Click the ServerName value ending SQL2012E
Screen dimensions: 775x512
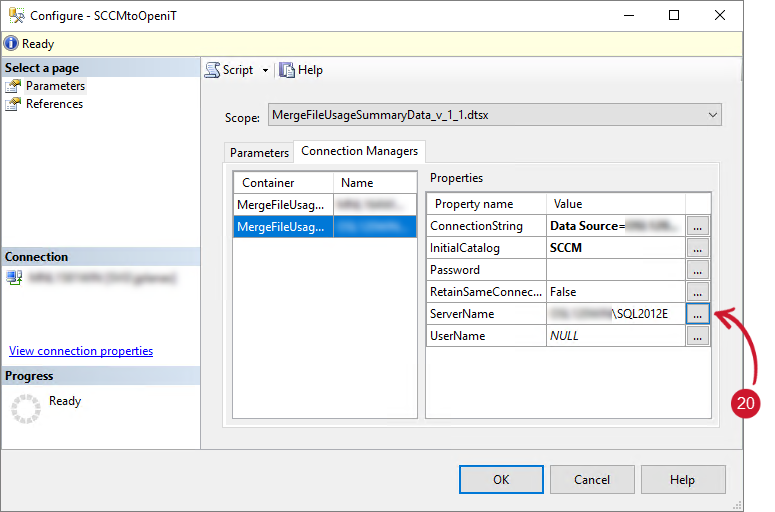615,314
